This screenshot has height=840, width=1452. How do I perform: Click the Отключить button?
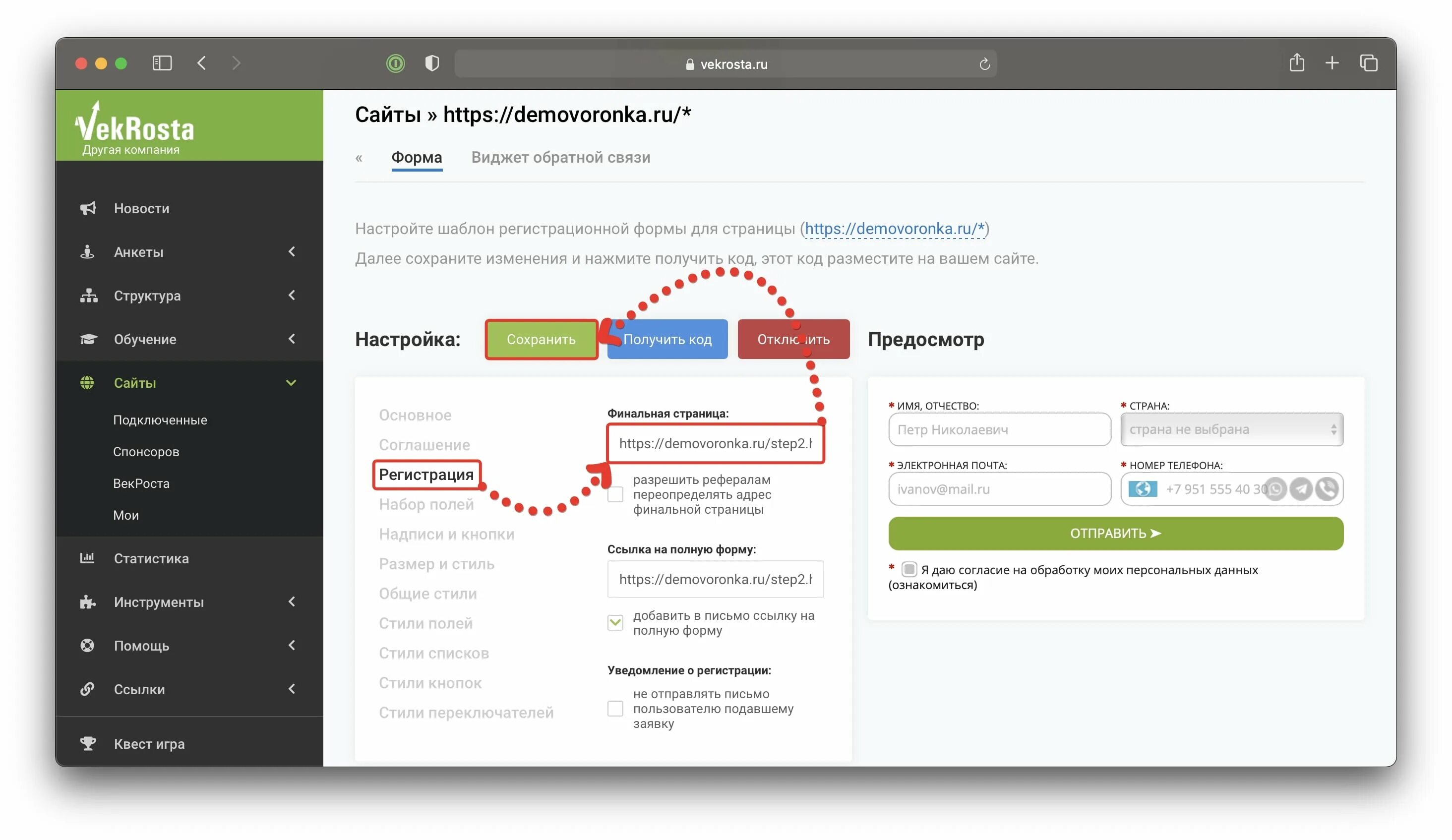click(x=794, y=339)
